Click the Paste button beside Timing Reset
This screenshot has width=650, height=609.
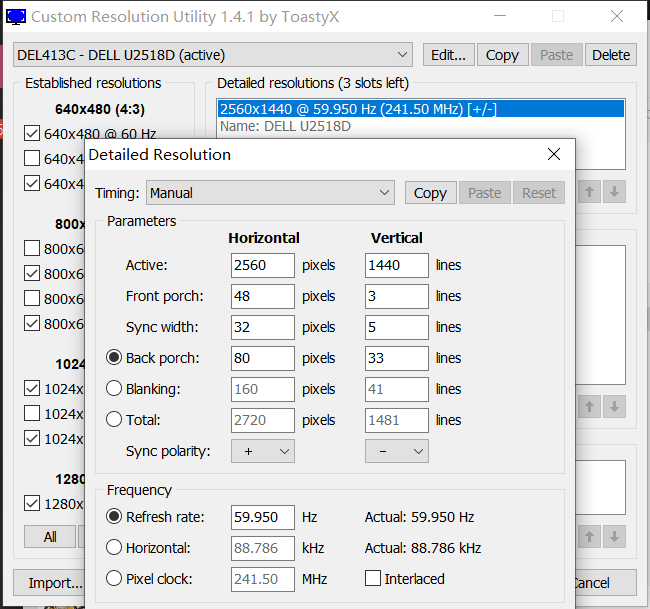tap(485, 193)
